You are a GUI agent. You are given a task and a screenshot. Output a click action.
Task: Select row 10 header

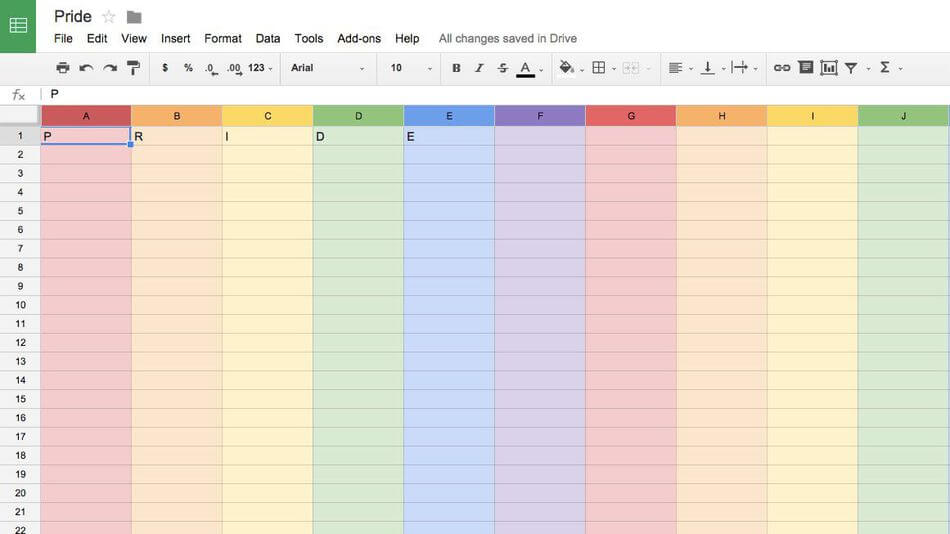click(20, 305)
